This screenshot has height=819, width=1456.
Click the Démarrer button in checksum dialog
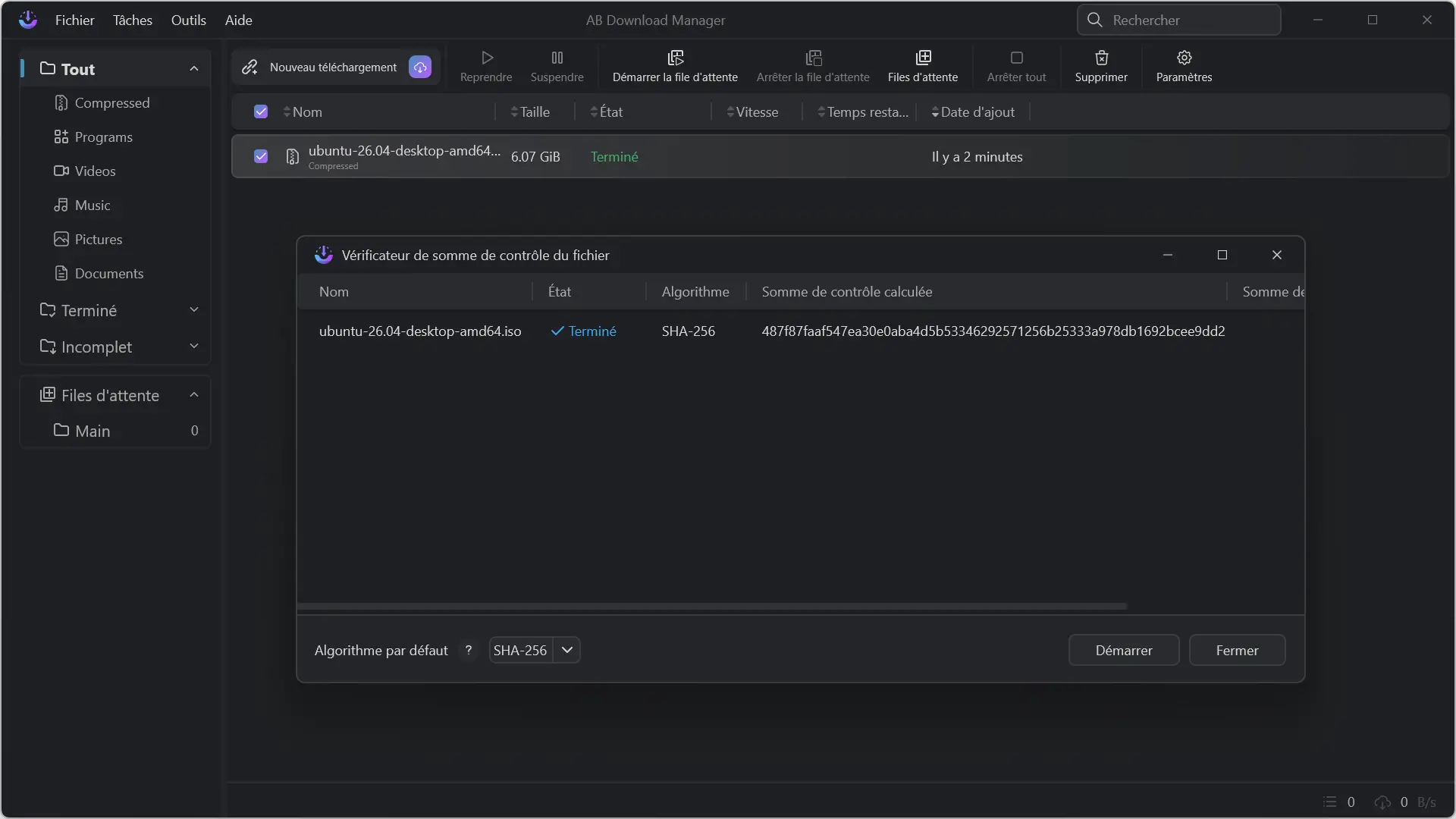point(1124,651)
